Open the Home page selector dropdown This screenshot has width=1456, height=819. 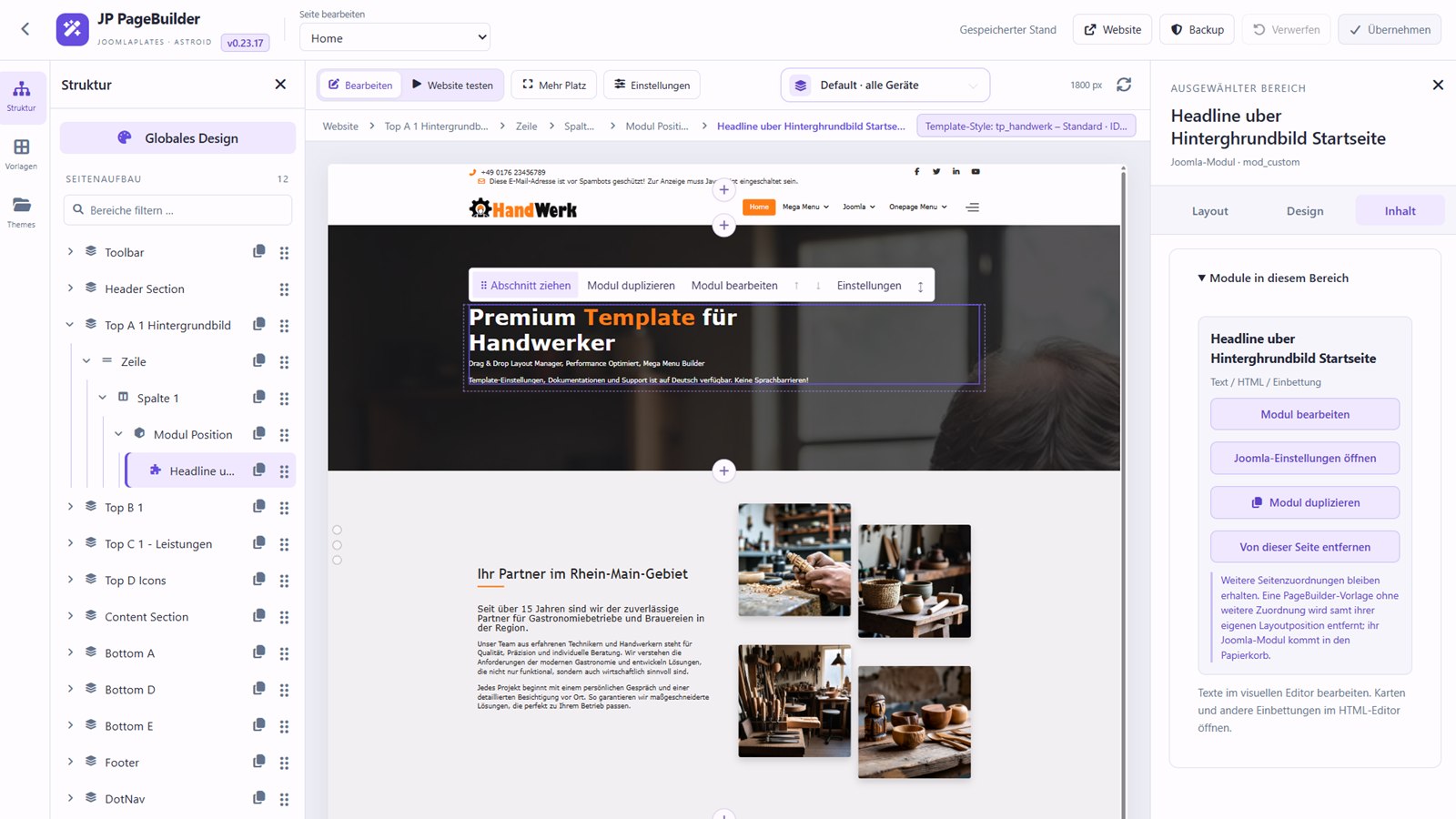click(395, 37)
